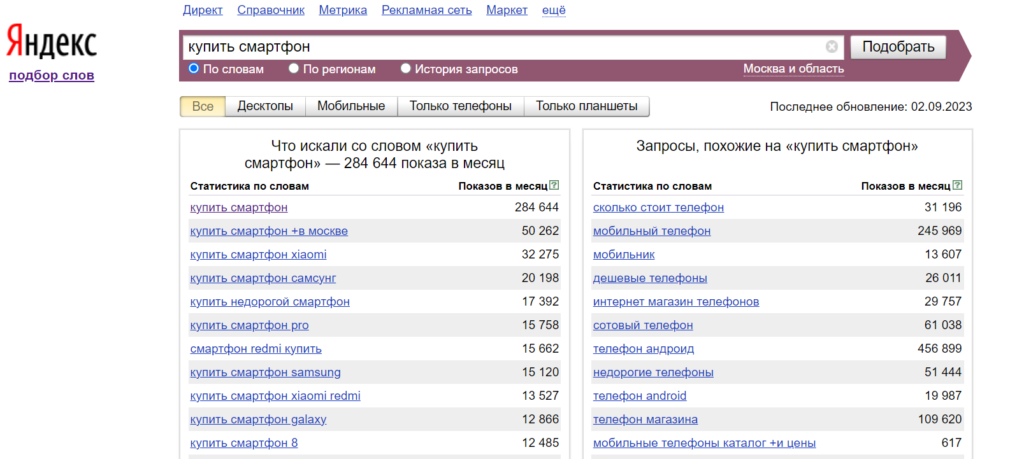The height and width of the screenshot is (459, 1024).
Task: Open 'интернет магазин телефонов' similar query
Action: (676, 302)
